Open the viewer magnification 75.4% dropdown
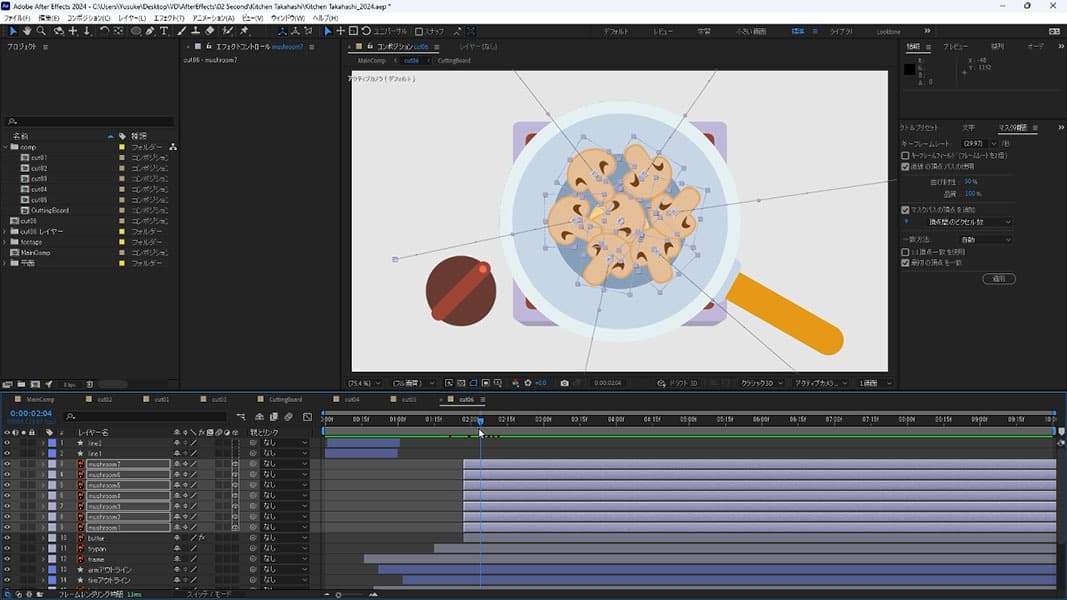The image size is (1067, 600). tap(361, 383)
